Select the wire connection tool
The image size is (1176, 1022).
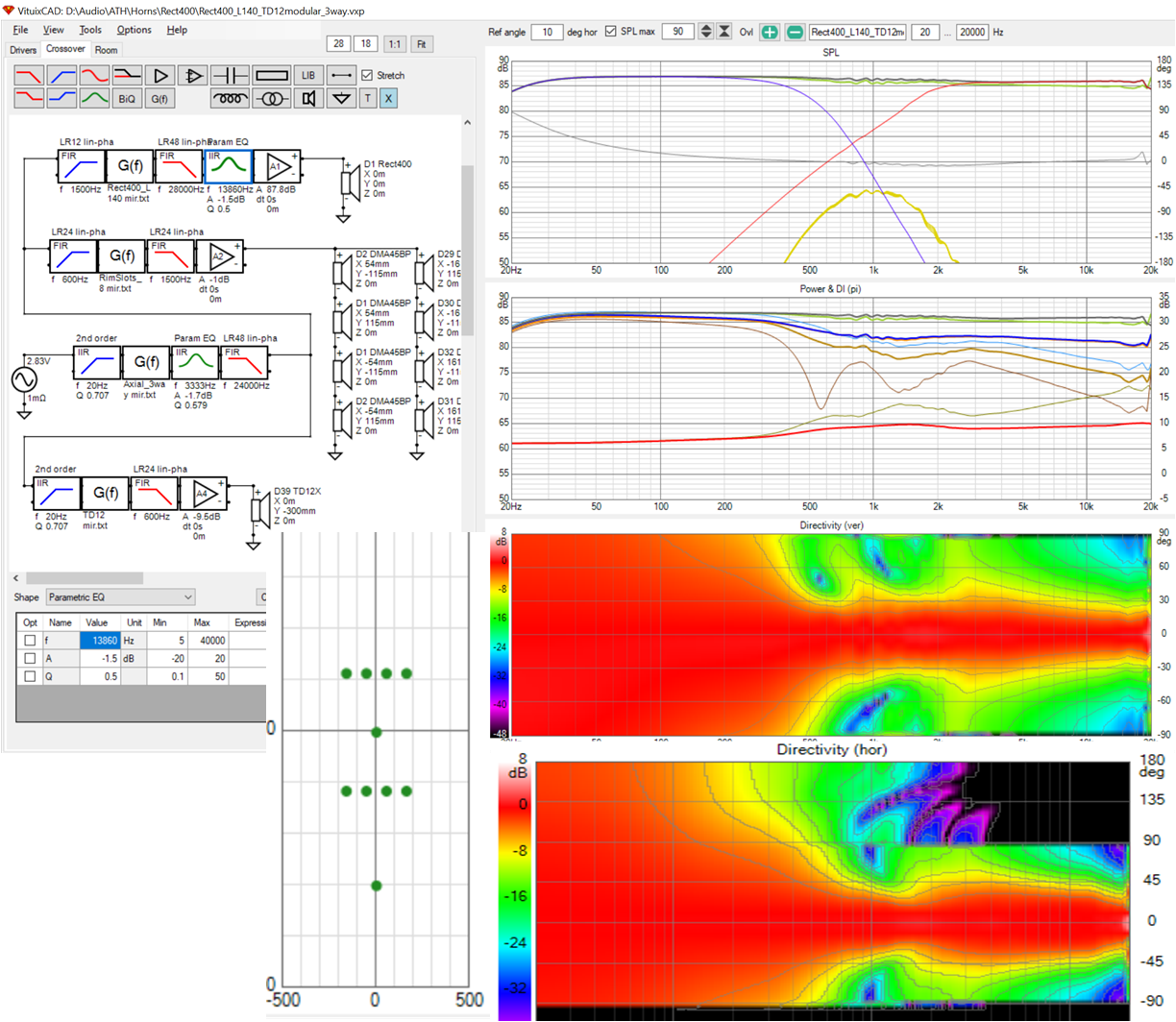(341, 75)
